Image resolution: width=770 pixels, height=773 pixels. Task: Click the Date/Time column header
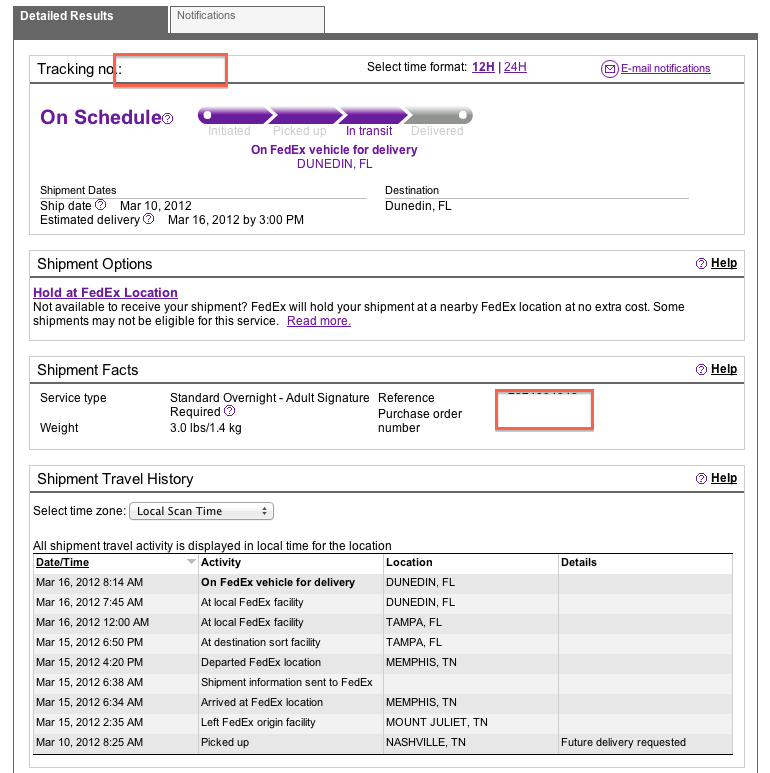tap(63, 562)
